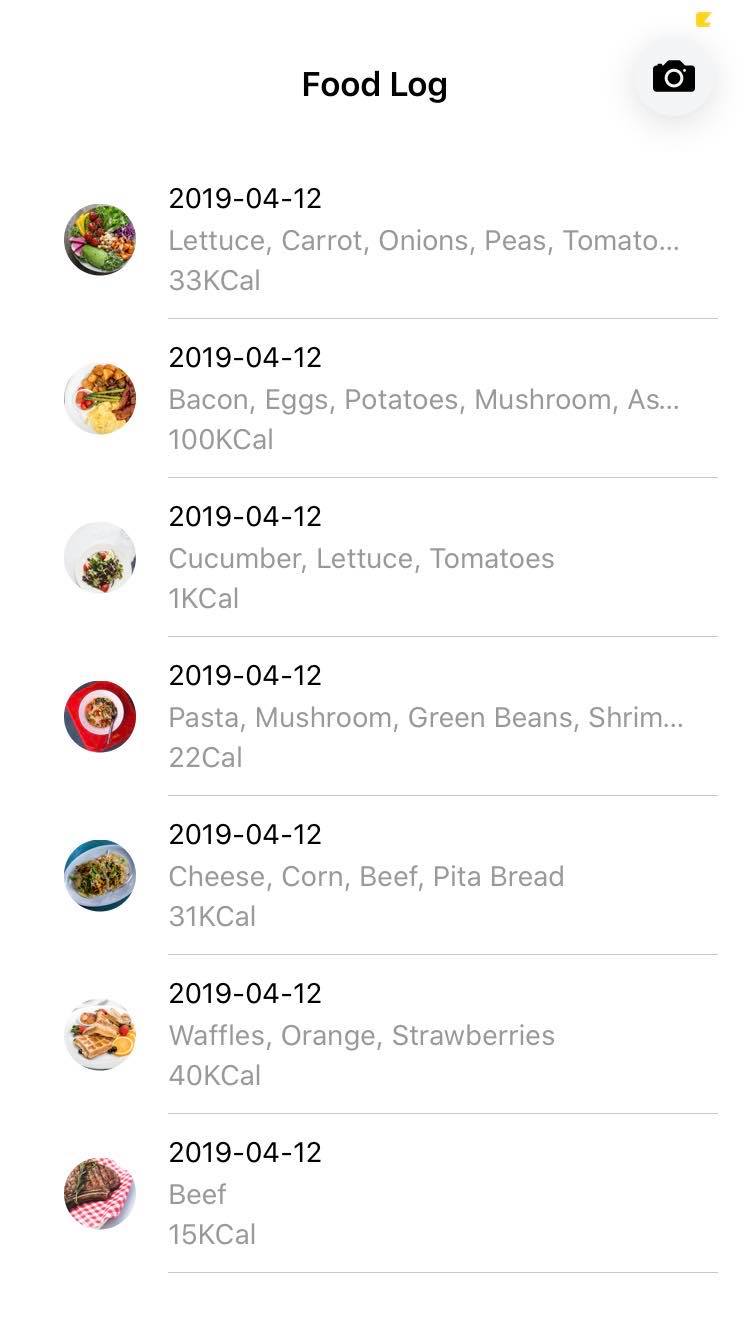This screenshot has width=750, height=1334.
Task: Click the Food Log title
Action: [375, 85]
